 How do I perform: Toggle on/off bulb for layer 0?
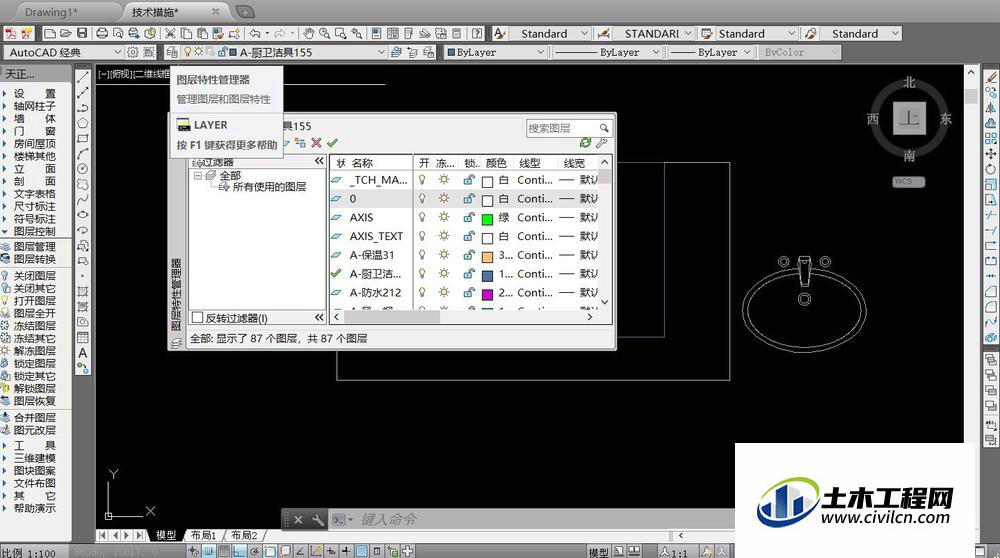[x=422, y=198]
